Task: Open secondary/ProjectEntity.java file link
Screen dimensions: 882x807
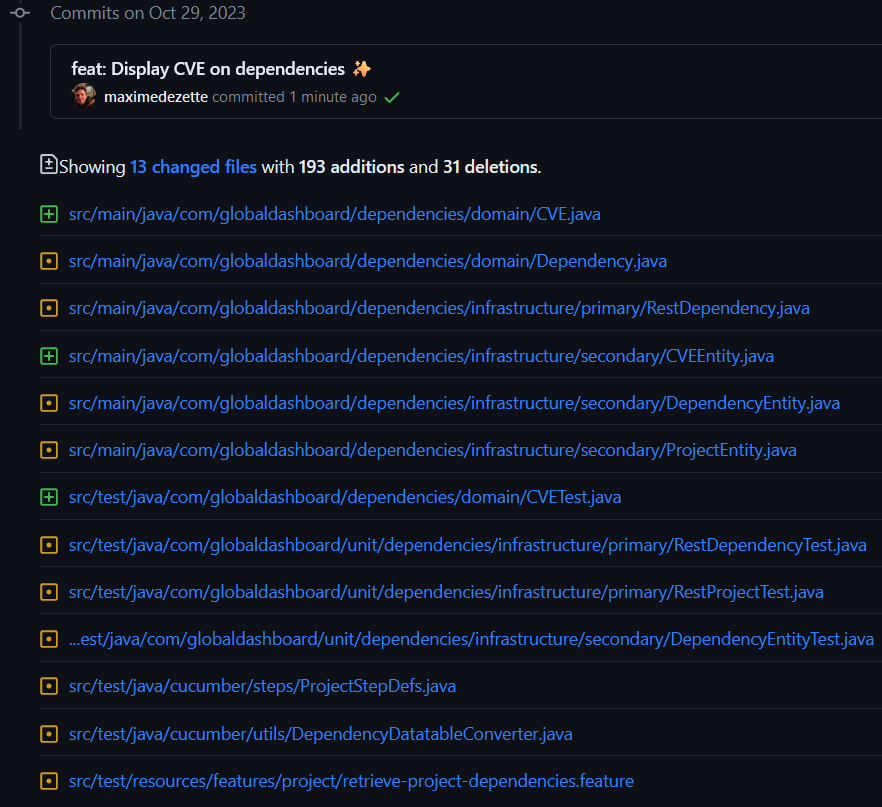Action: tap(432, 450)
